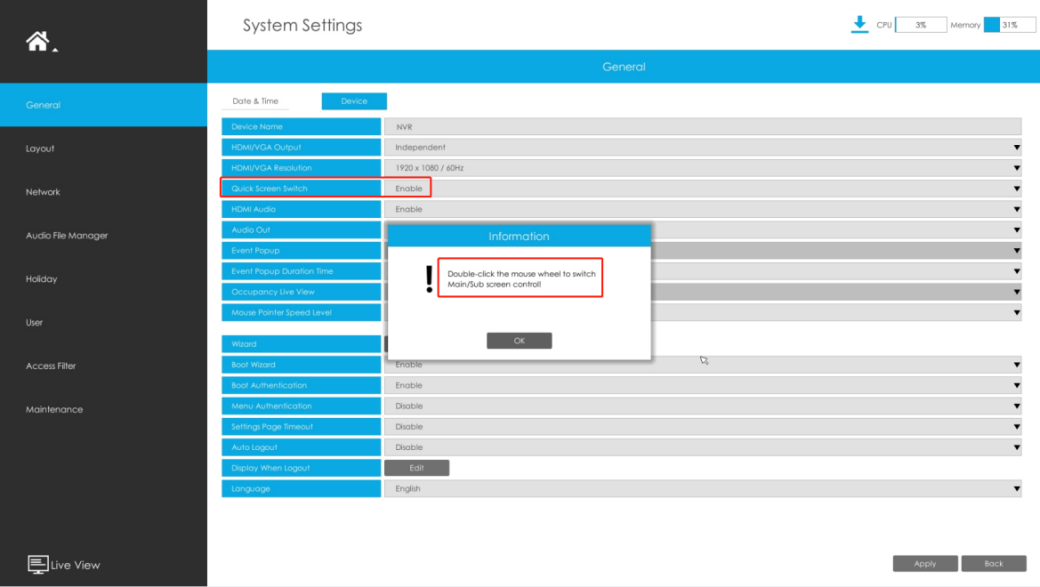Click the CPU usage bar
Viewport: 1040px width, 587px height.
pyautogui.click(x=921, y=25)
